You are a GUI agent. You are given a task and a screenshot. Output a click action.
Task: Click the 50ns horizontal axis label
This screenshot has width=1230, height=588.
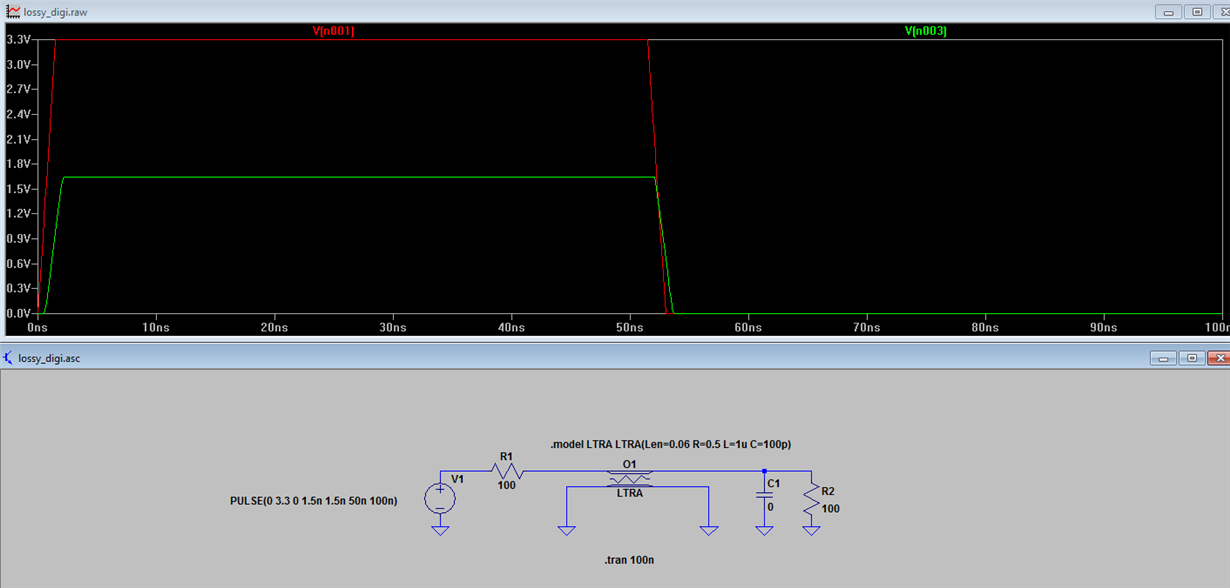point(630,327)
